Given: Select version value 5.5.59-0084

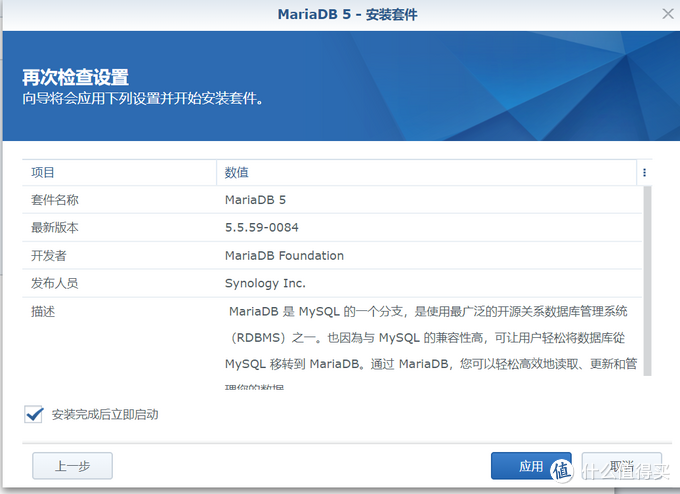Looking at the screenshot, I should [262, 228].
